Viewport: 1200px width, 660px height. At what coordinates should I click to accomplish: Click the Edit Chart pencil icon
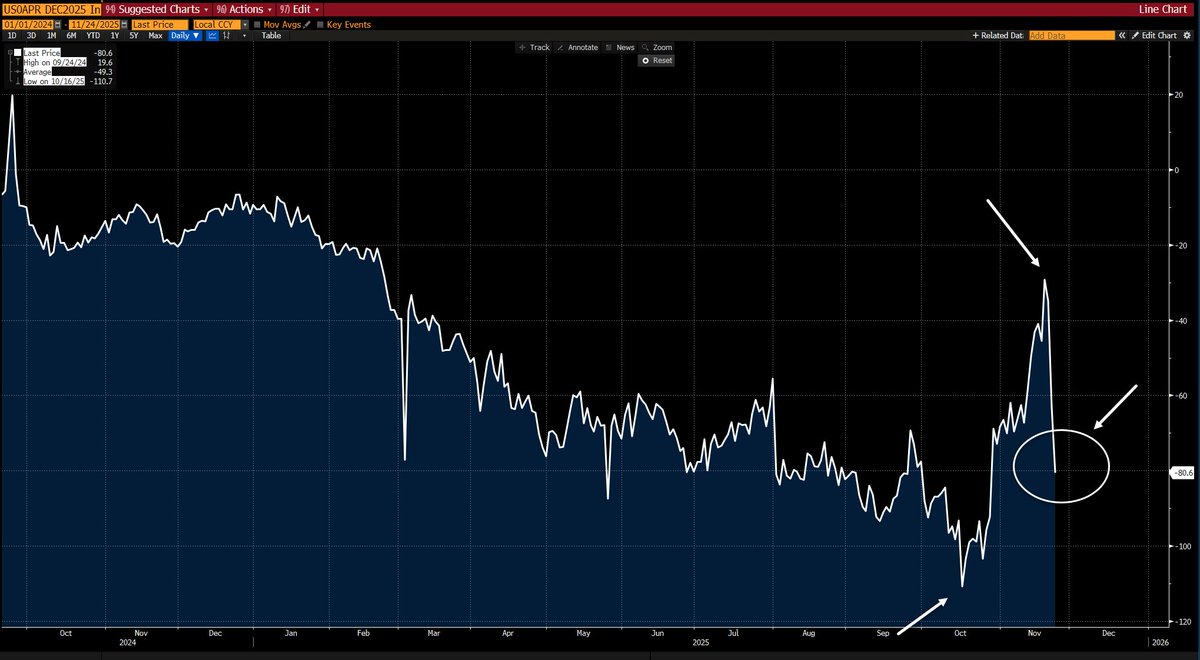[x=1135, y=35]
